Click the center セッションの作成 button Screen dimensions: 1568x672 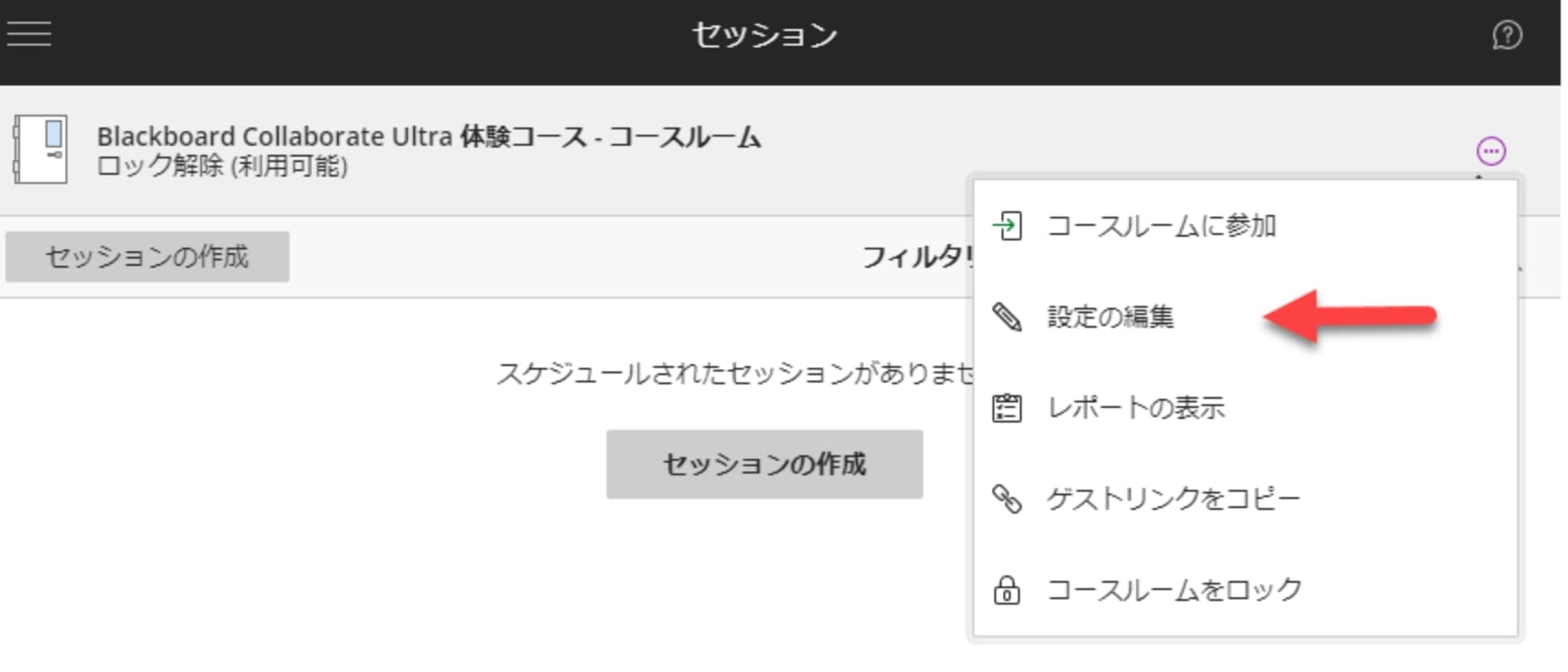(765, 464)
